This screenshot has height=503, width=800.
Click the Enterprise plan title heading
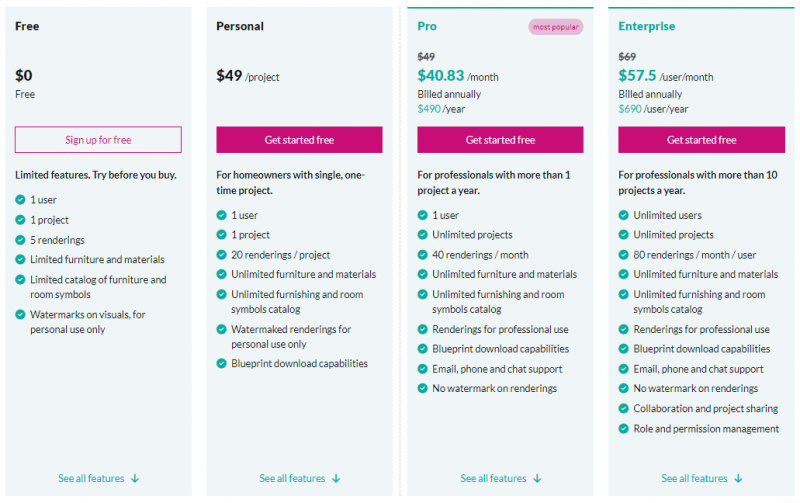[646, 26]
